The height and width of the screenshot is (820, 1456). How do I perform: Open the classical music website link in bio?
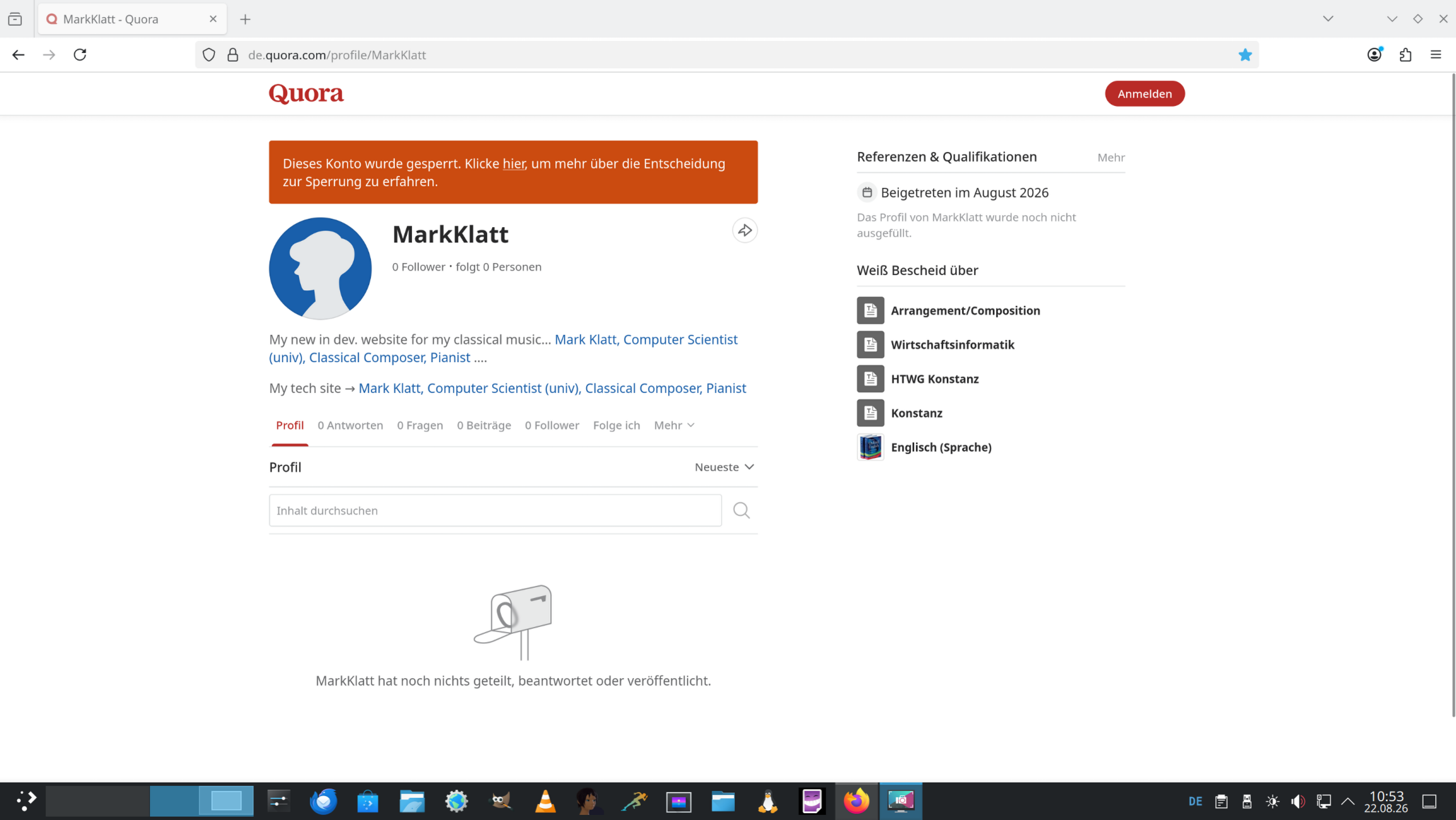coord(646,339)
